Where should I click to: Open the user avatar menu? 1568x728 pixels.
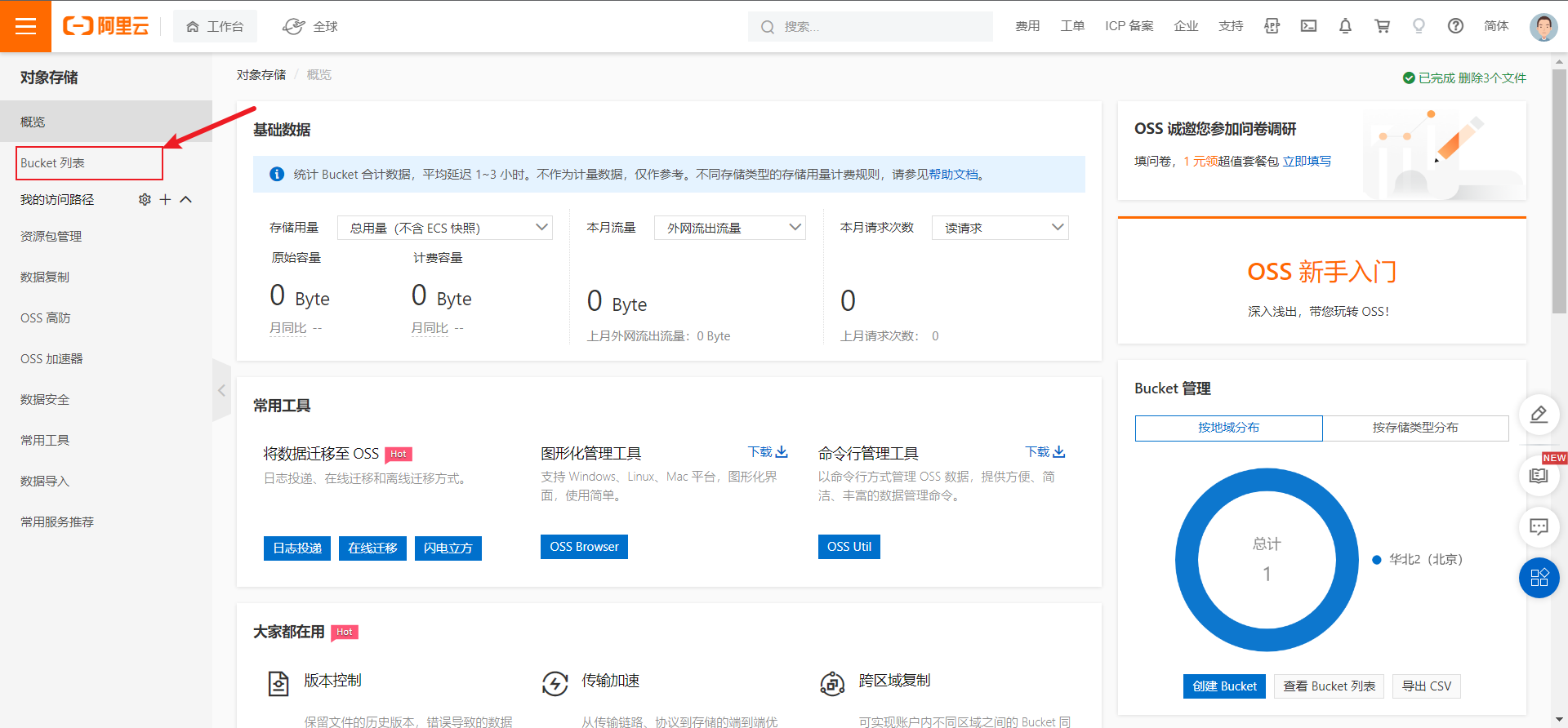pyautogui.click(x=1543, y=26)
